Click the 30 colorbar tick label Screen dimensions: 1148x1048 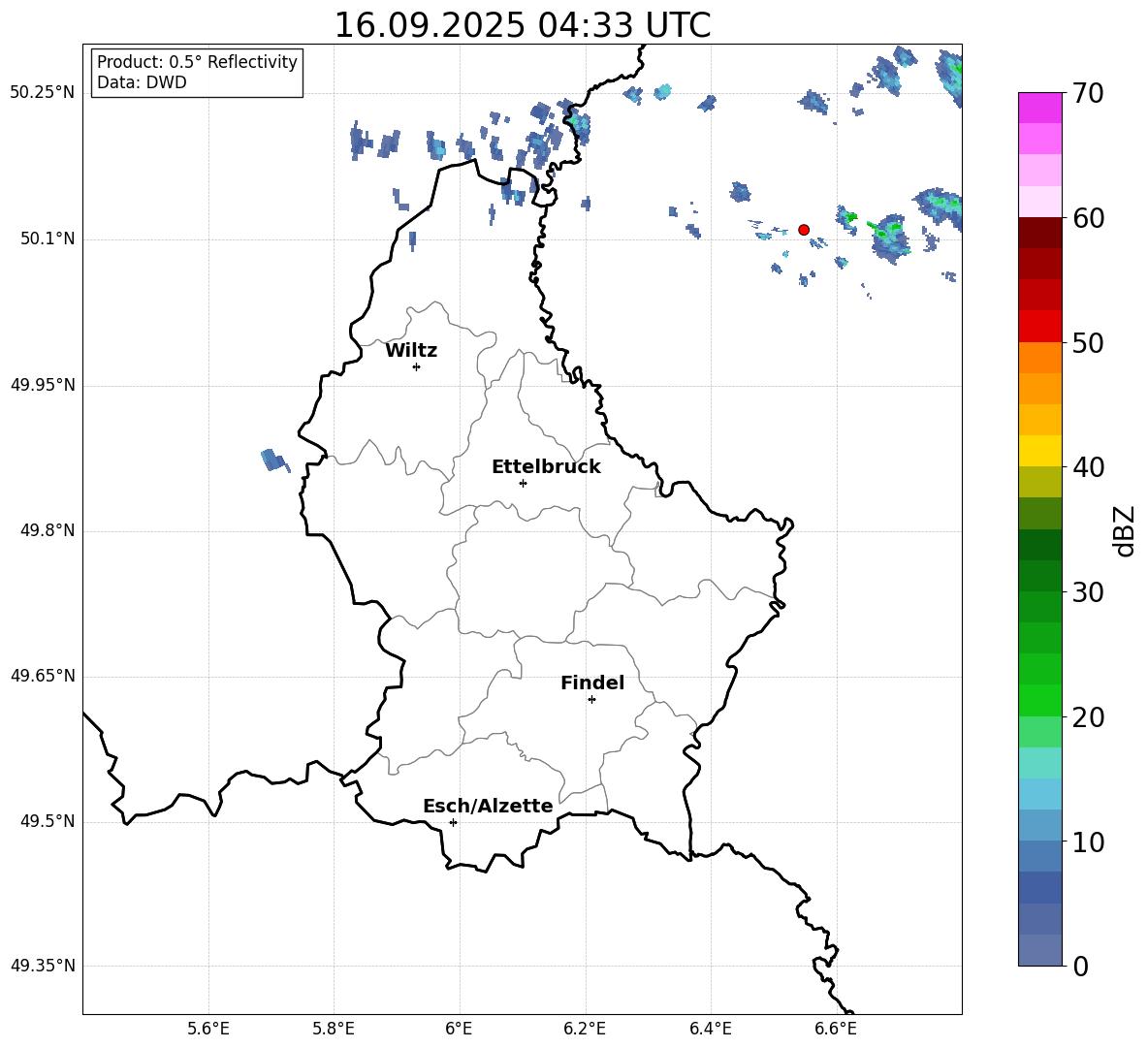(x=1089, y=592)
